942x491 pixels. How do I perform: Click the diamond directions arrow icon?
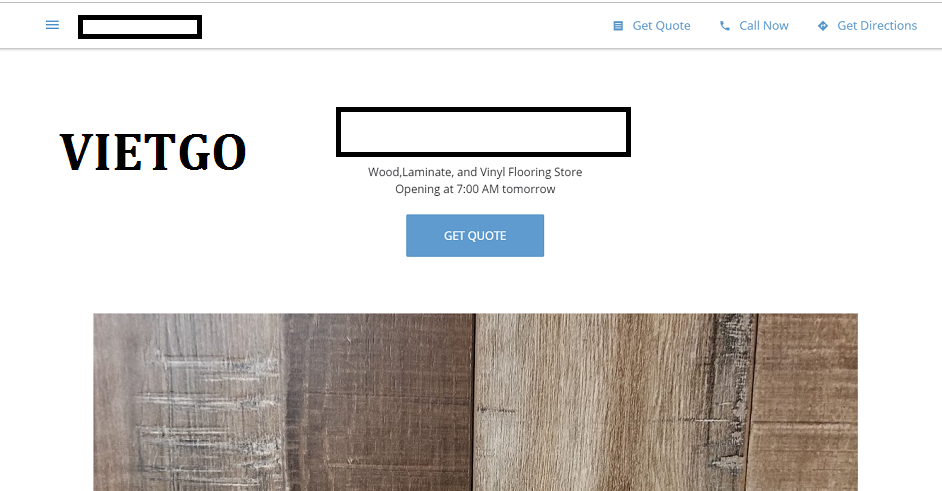pyautogui.click(x=823, y=26)
